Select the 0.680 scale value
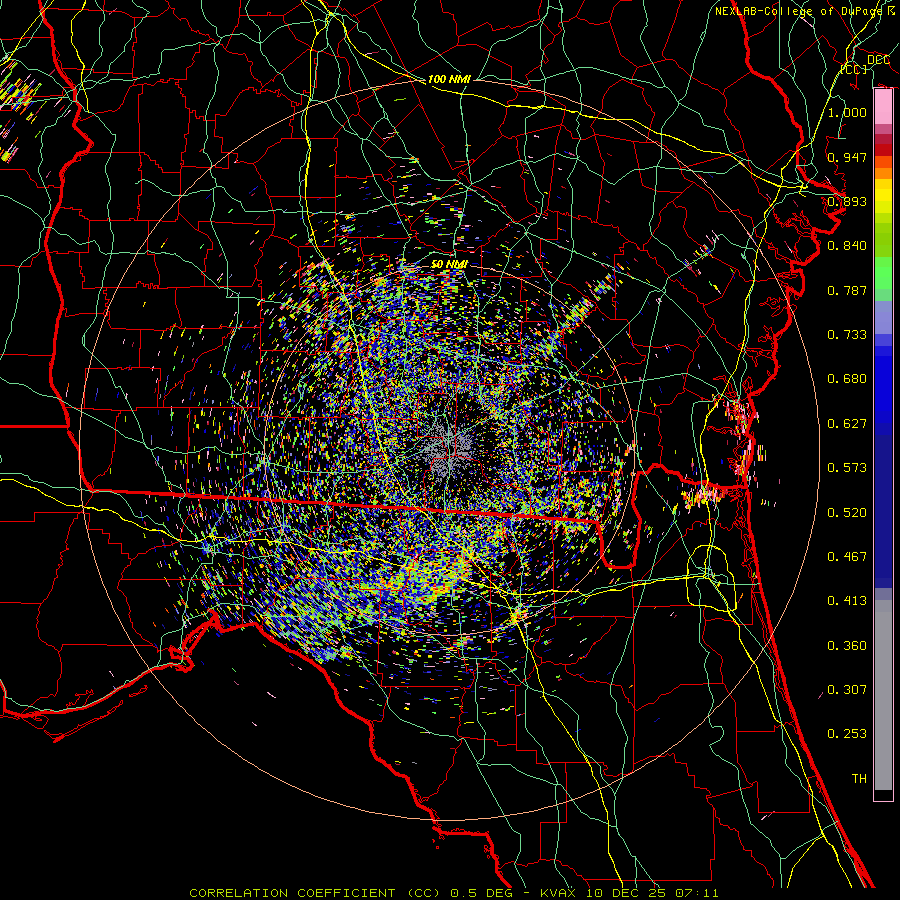Screen dimensions: 900x900 pyautogui.click(x=847, y=379)
